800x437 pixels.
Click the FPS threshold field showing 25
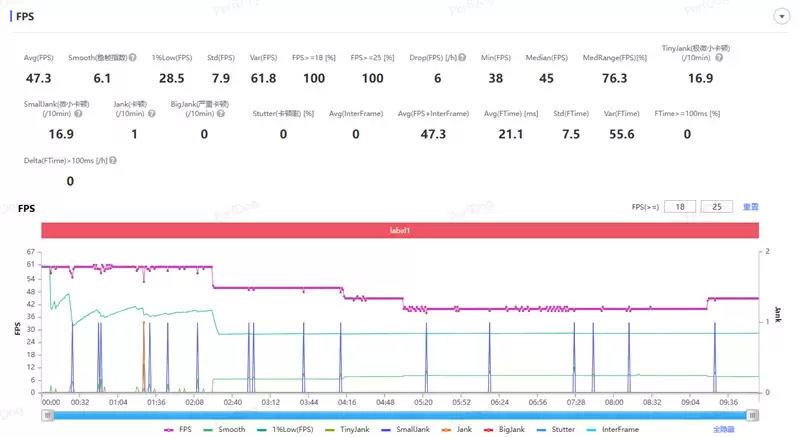[717, 207]
